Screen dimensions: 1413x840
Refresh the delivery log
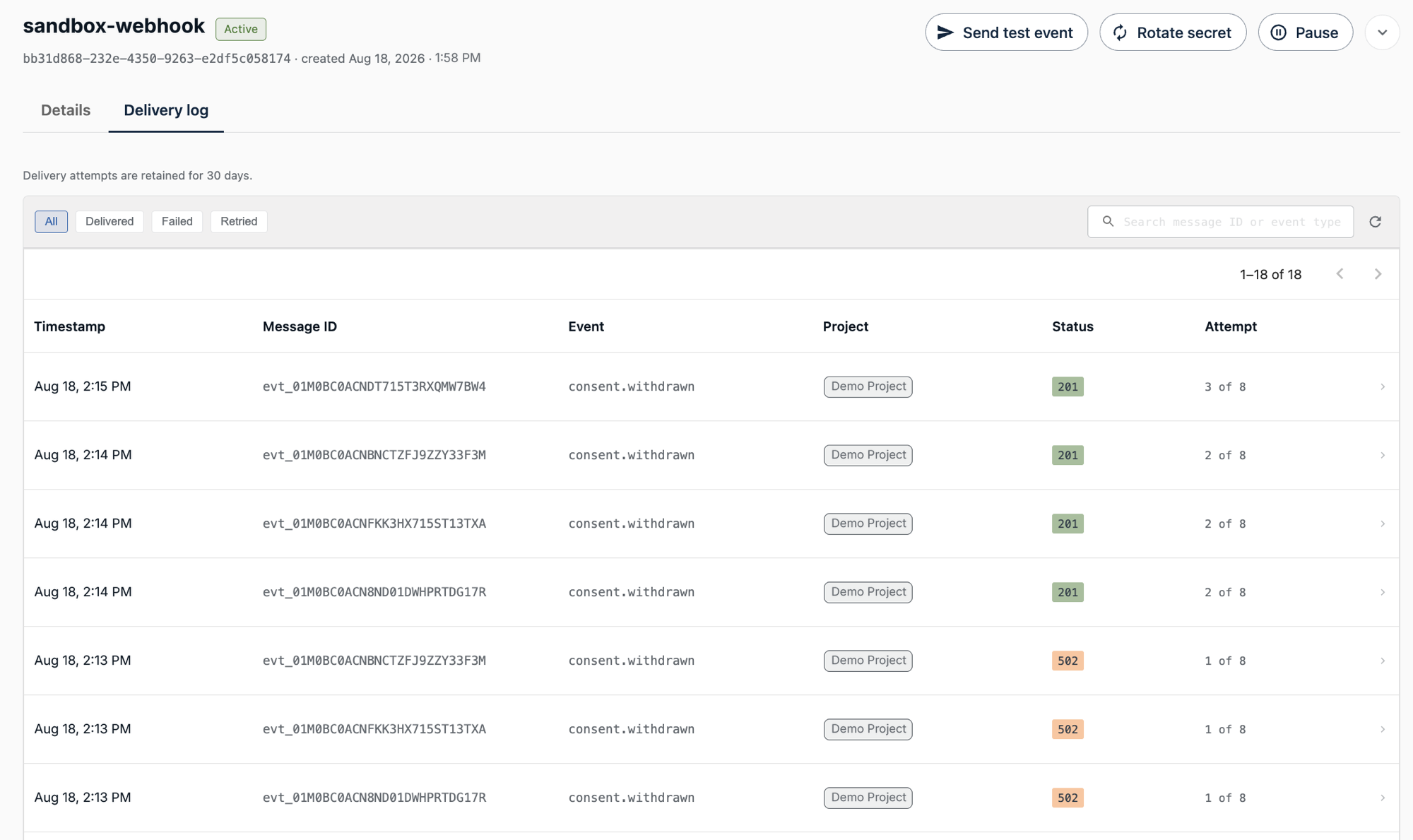pyautogui.click(x=1375, y=222)
